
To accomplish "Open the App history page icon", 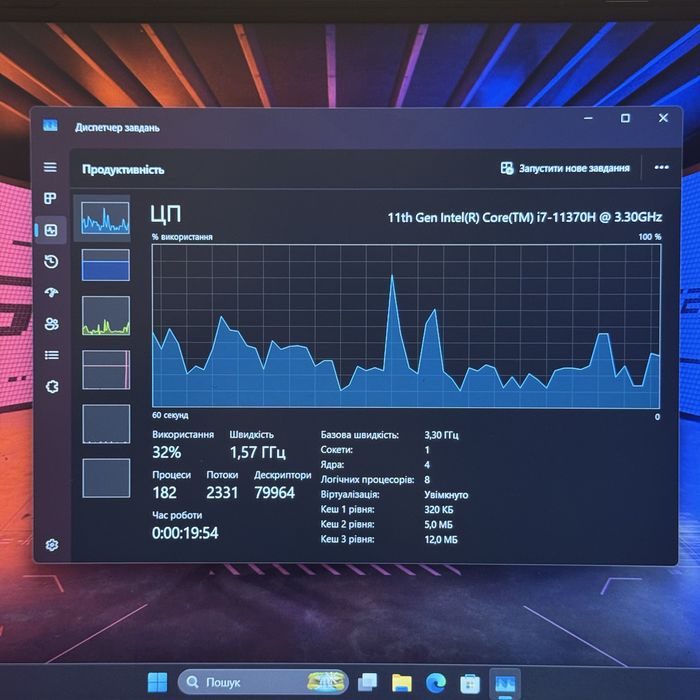I will coord(51,262).
